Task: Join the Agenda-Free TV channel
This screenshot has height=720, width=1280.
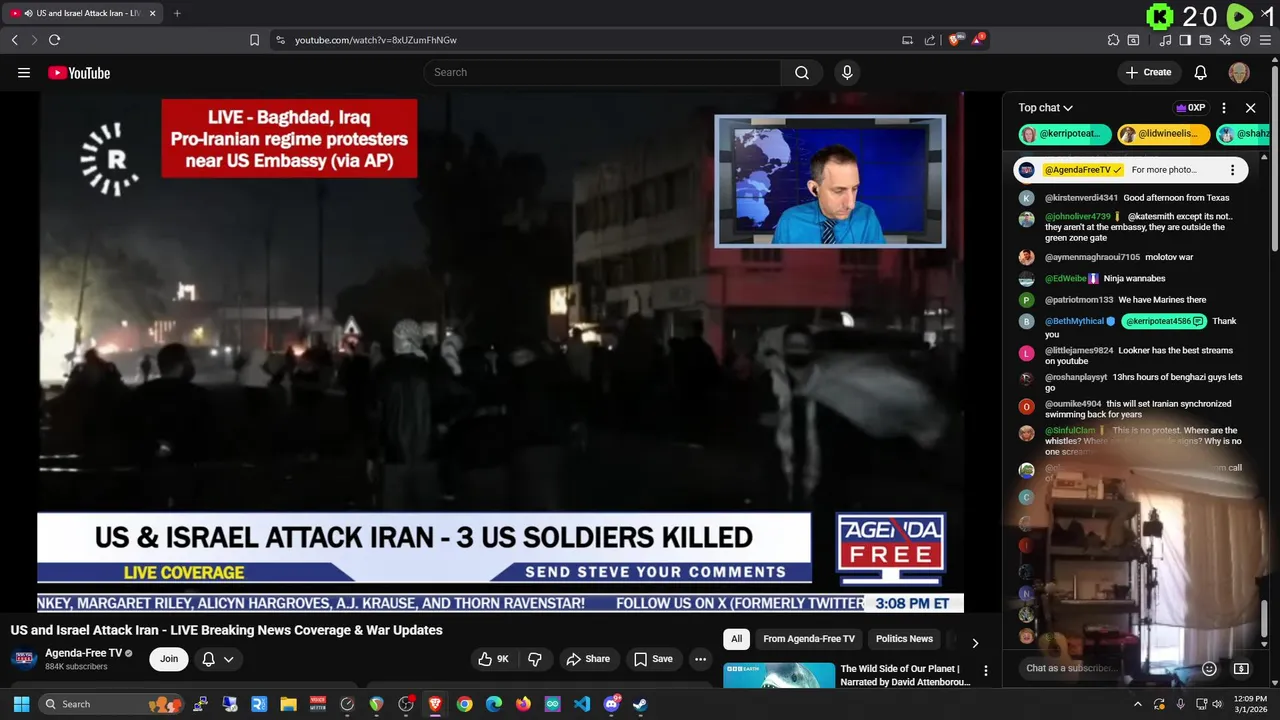Action: coord(169,659)
